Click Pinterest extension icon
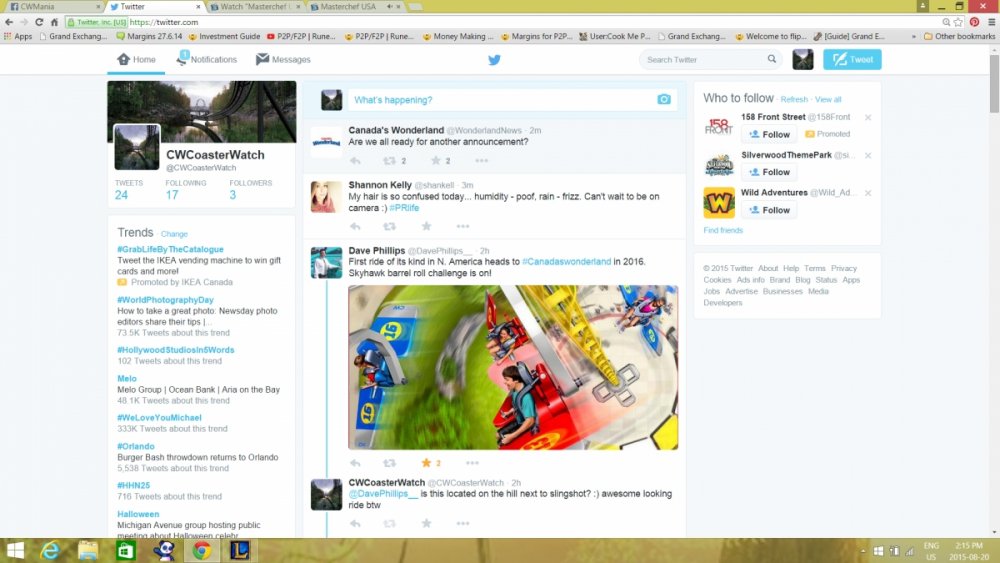 [974, 22]
